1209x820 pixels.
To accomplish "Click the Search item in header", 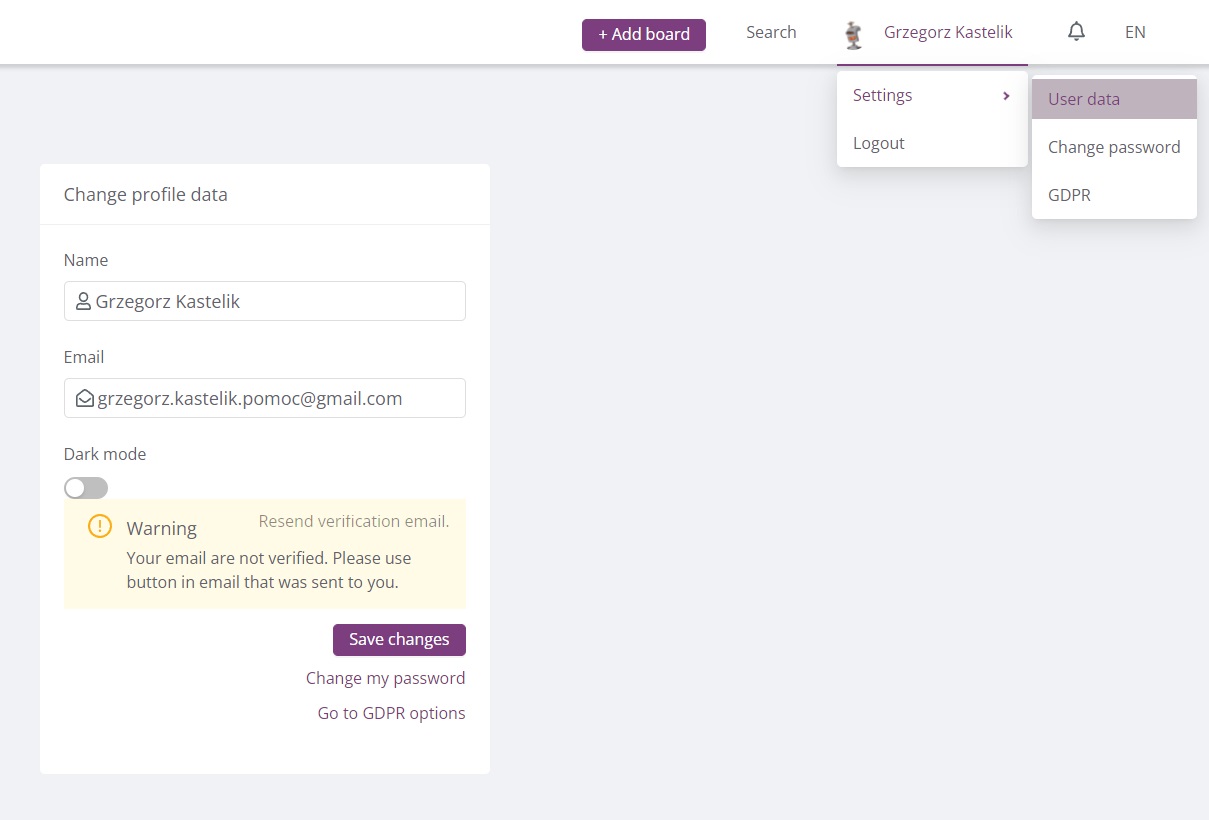I will pyautogui.click(x=771, y=33).
